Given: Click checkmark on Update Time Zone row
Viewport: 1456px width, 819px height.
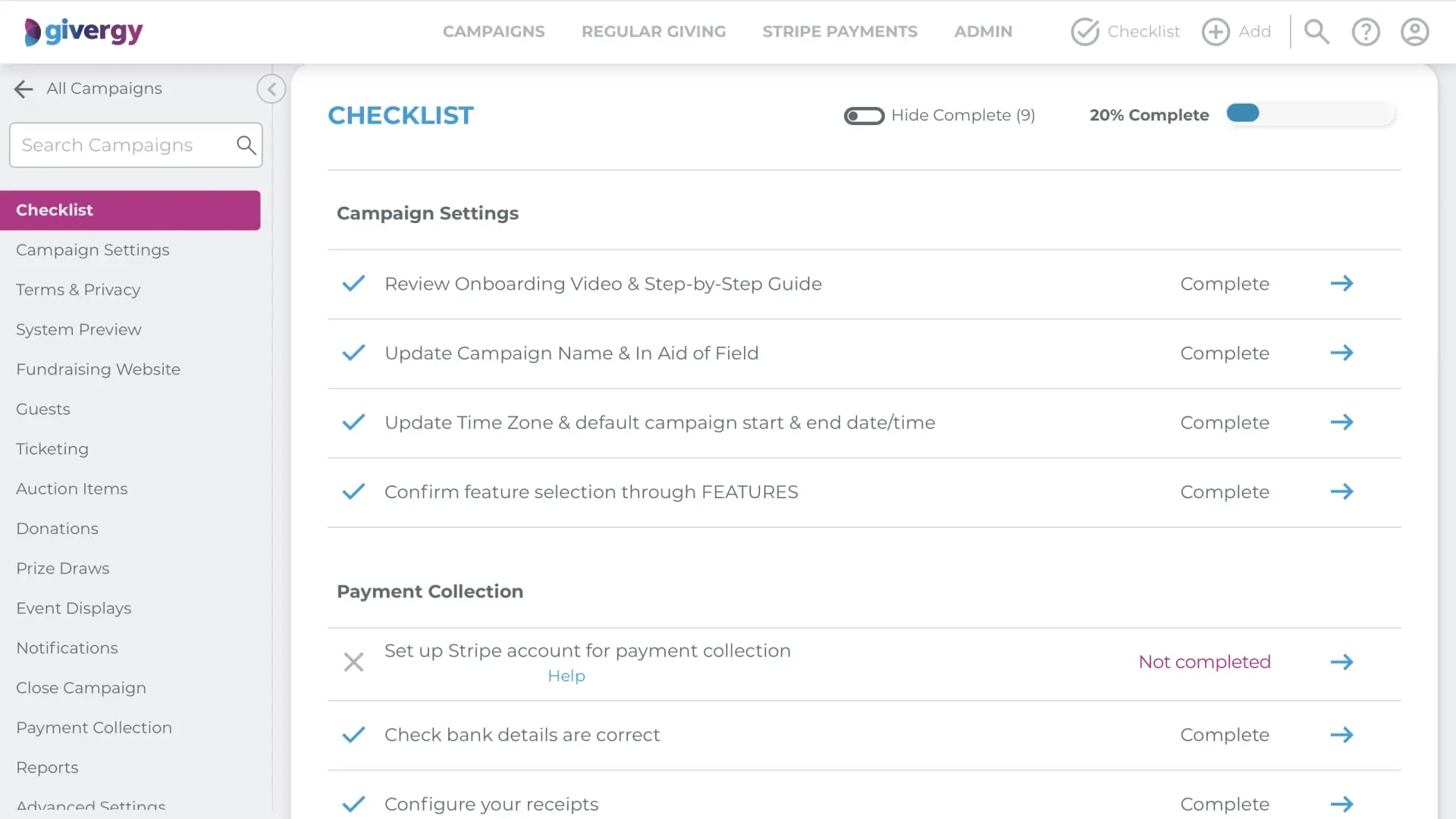Looking at the screenshot, I should [353, 422].
